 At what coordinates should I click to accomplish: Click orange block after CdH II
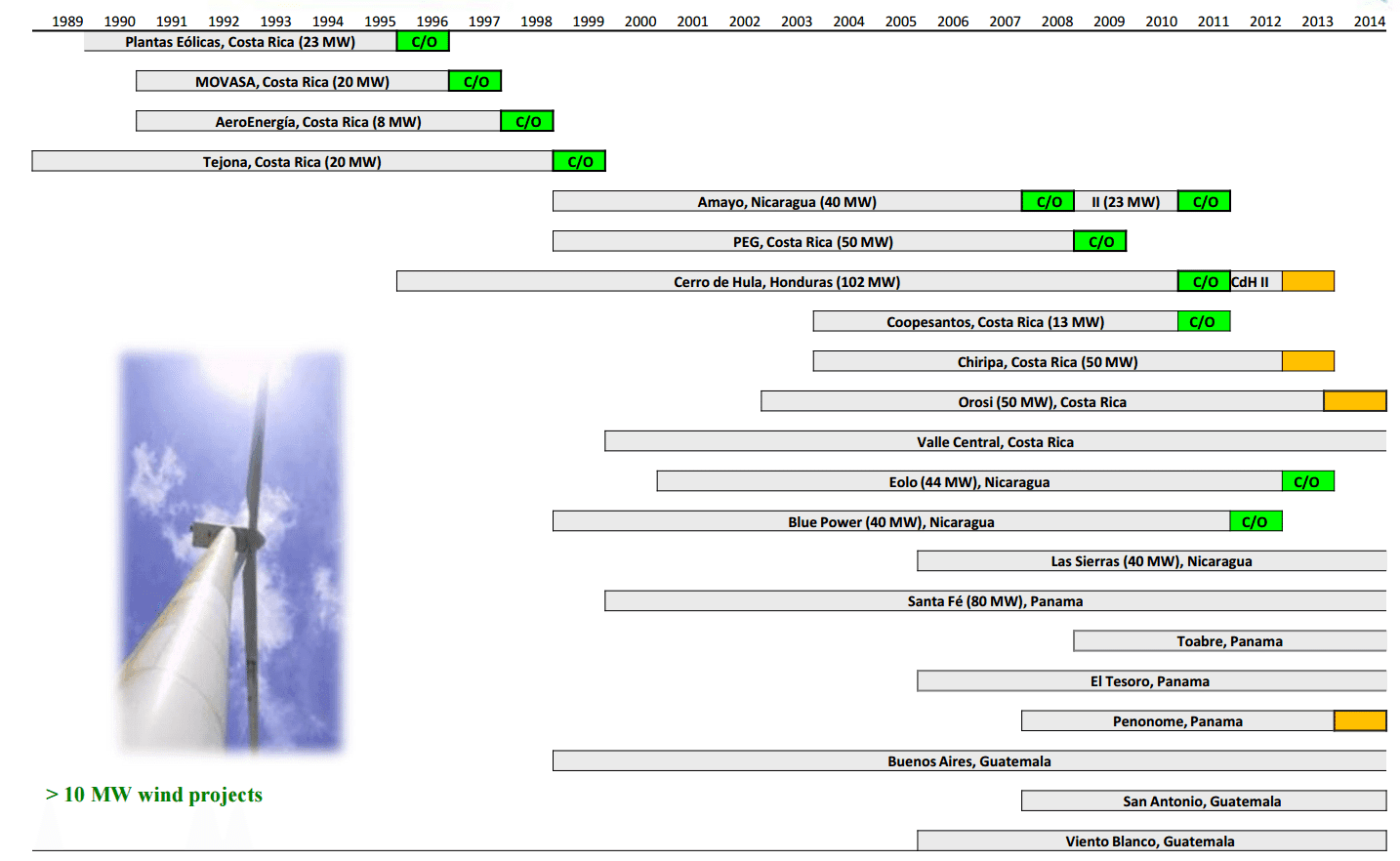coord(1308,282)
